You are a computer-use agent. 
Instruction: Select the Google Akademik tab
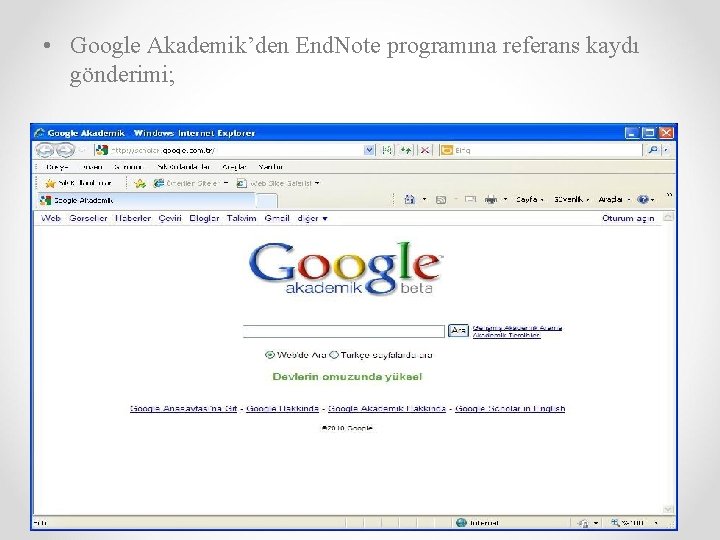(x=145, y=200)
